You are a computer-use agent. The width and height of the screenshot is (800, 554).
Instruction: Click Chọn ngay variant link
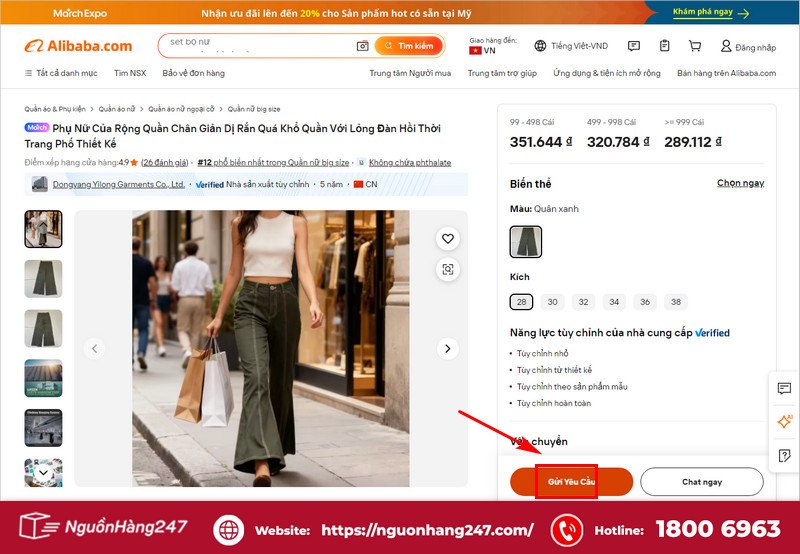740,183
